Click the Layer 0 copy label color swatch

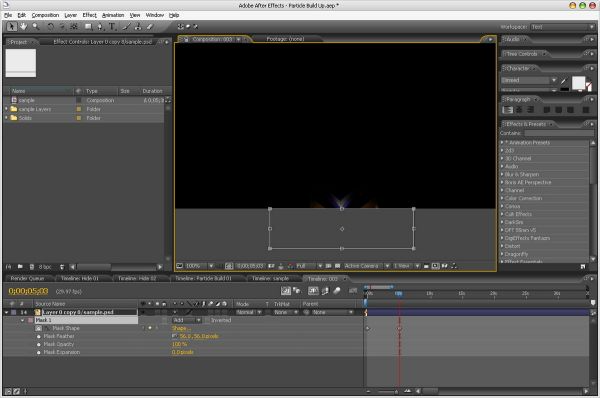pyautogui.click(x=13, y=312)
